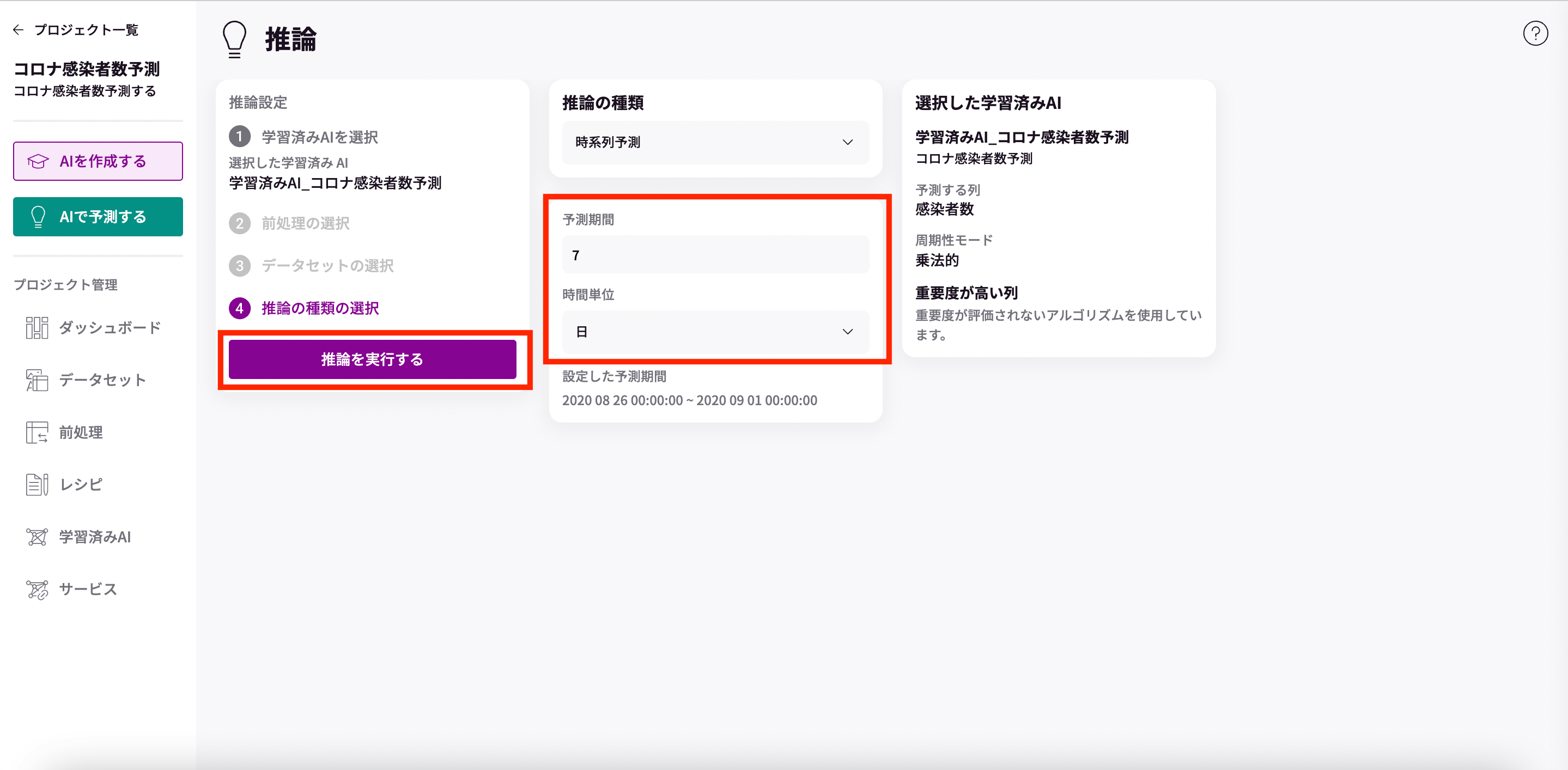Click the 推論設定 panel heading
1568x770 pixels.
(x=258, y=102)
